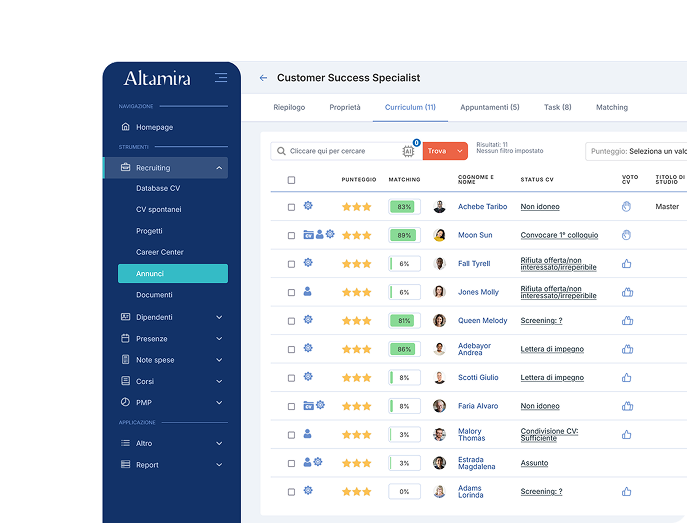Click the Corsi book icon
The height and width of the screenshot is (523, 687).
[x=125, y=381]
